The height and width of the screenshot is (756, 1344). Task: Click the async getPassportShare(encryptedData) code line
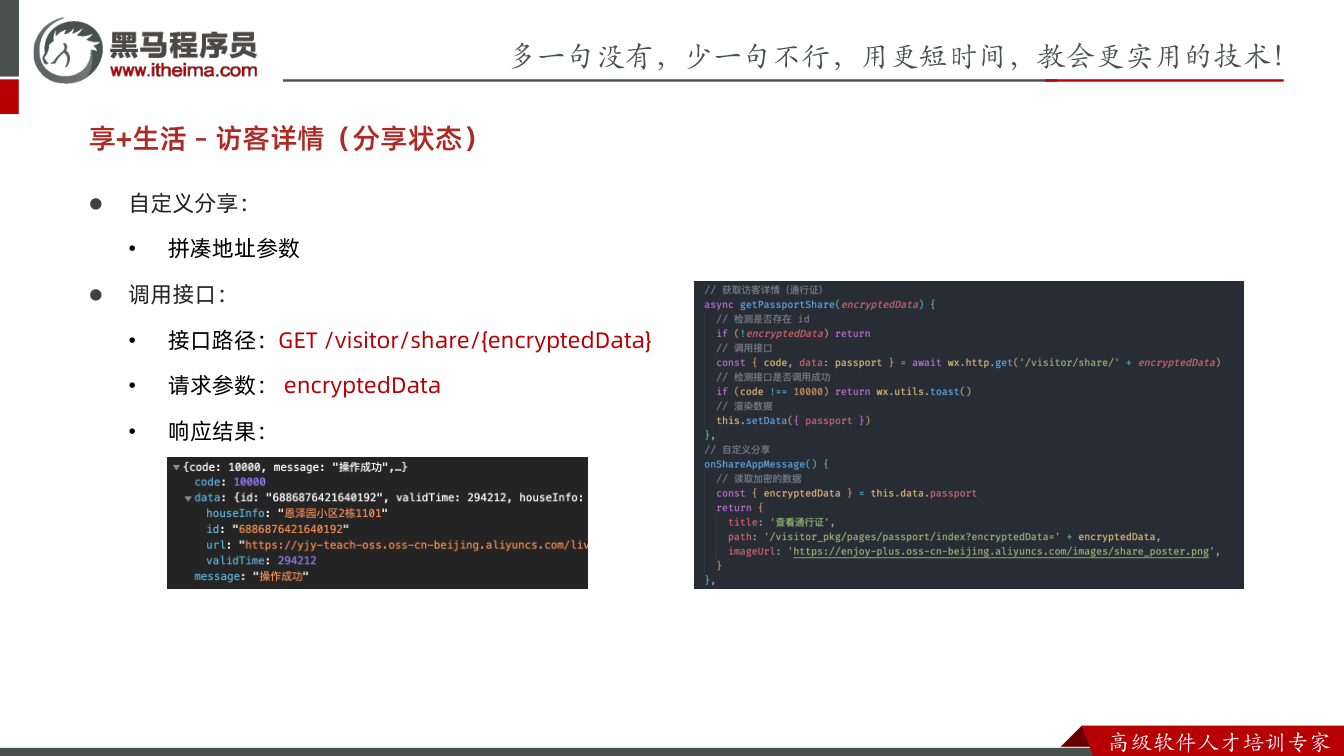point(818,304)
